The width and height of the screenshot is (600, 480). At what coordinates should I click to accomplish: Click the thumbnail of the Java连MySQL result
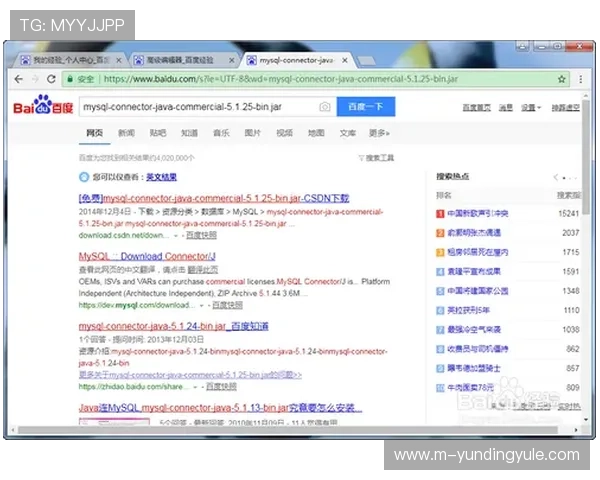click(x=114, y=421)
